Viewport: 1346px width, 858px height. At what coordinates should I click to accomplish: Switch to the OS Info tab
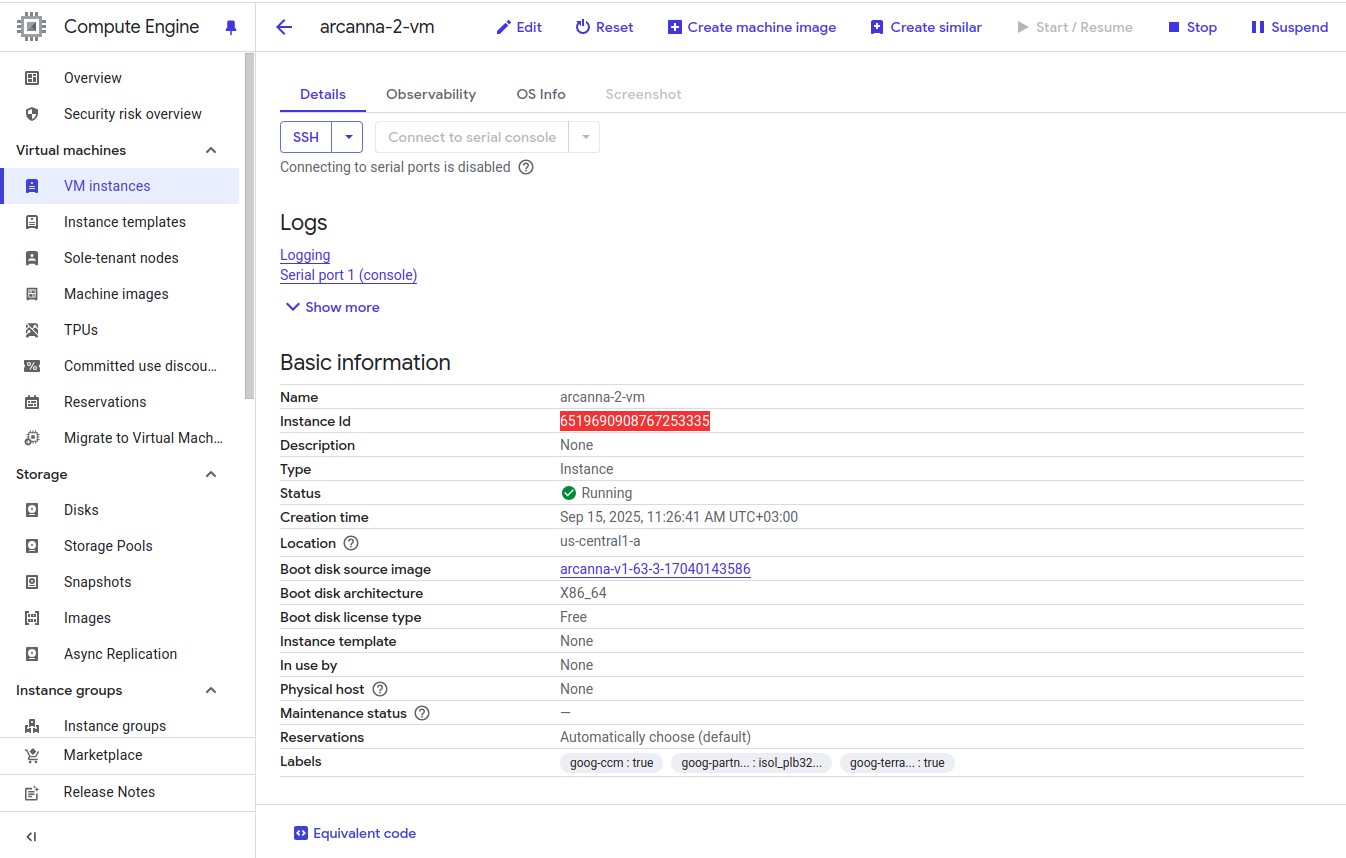coord(541,94)
